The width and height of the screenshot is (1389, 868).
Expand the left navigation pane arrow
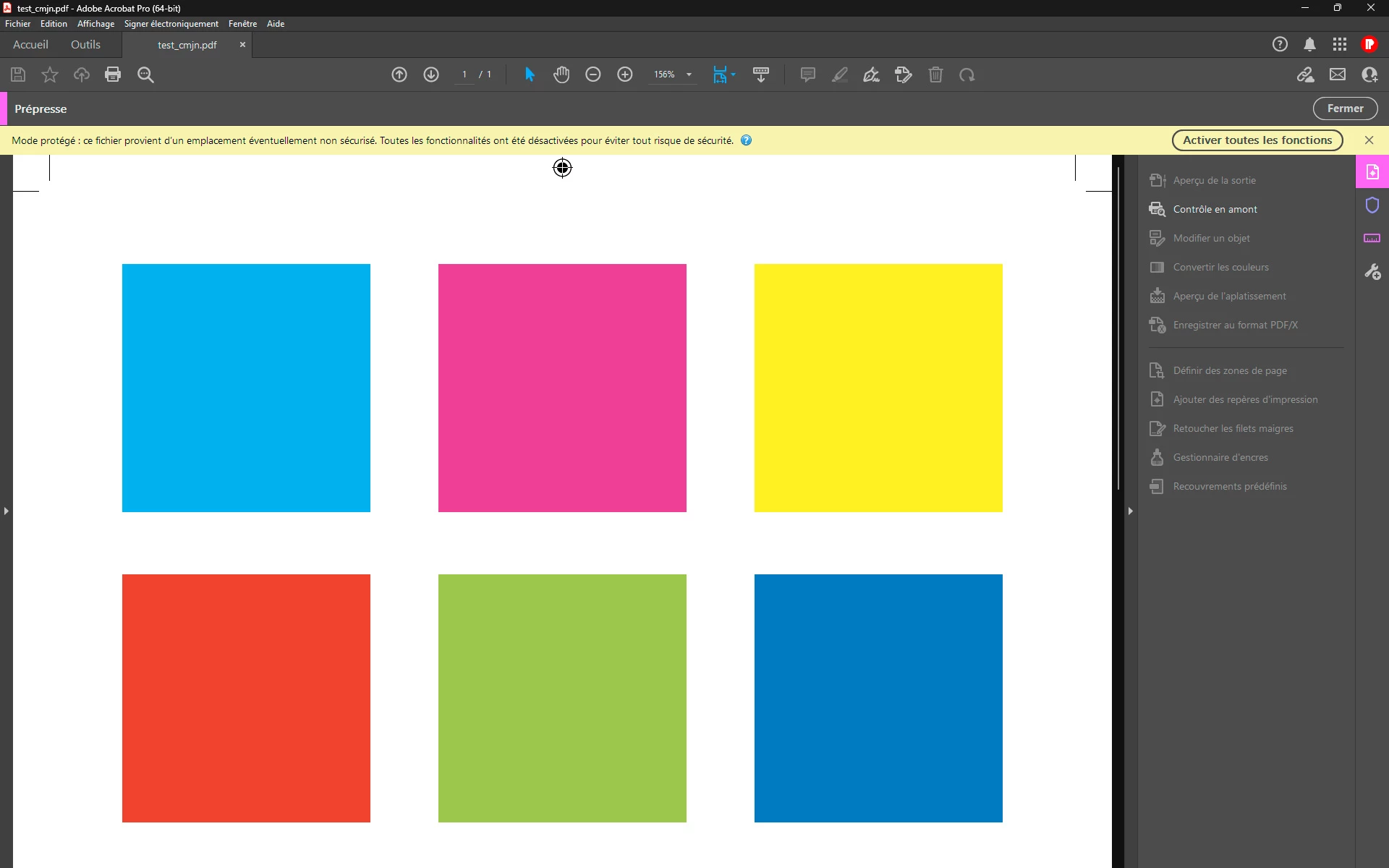click(x=7, y=511)
